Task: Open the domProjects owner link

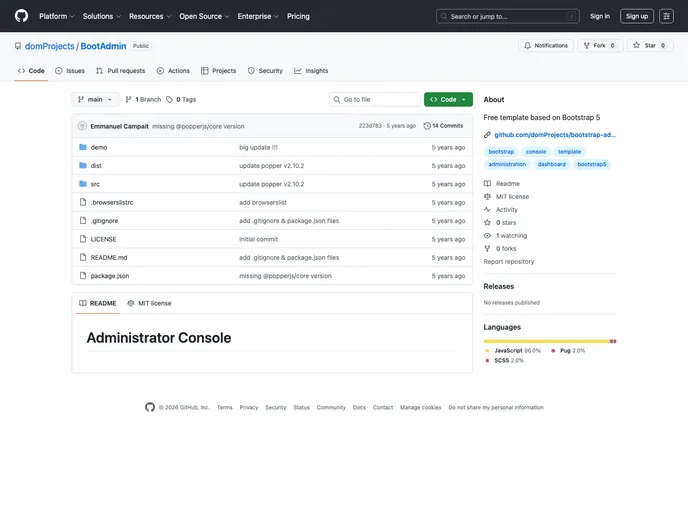Action: tap(50, 46)
